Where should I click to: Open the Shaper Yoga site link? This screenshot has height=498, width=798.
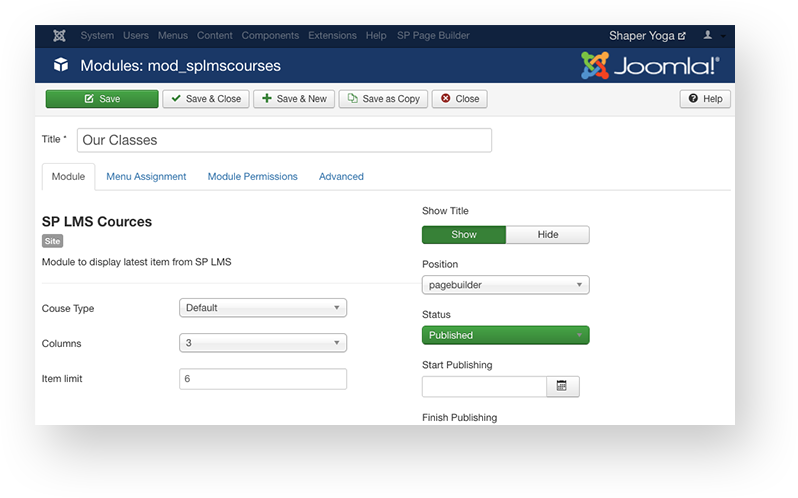[647, 35]
